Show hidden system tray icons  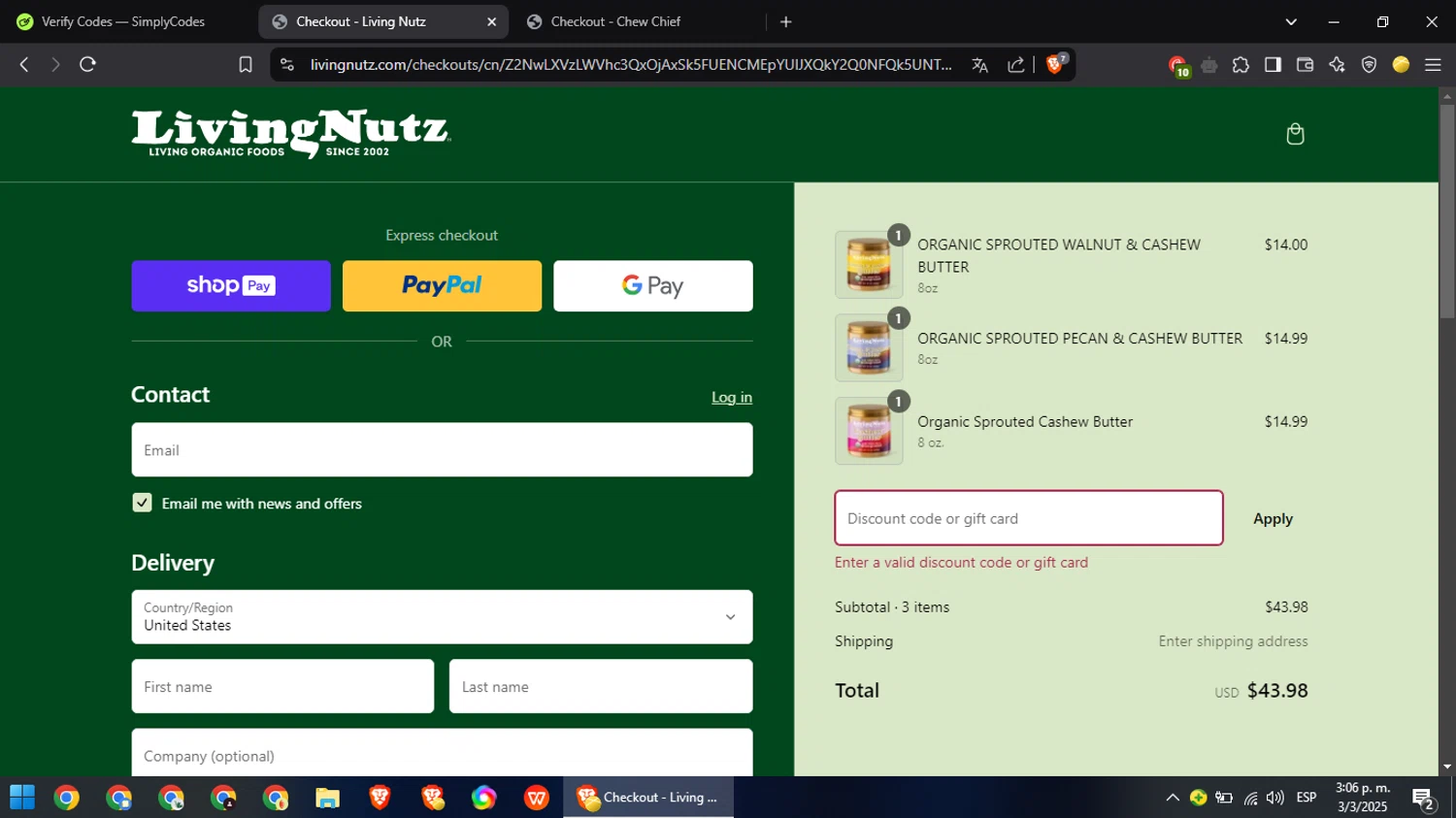(x=1173, y=798)
